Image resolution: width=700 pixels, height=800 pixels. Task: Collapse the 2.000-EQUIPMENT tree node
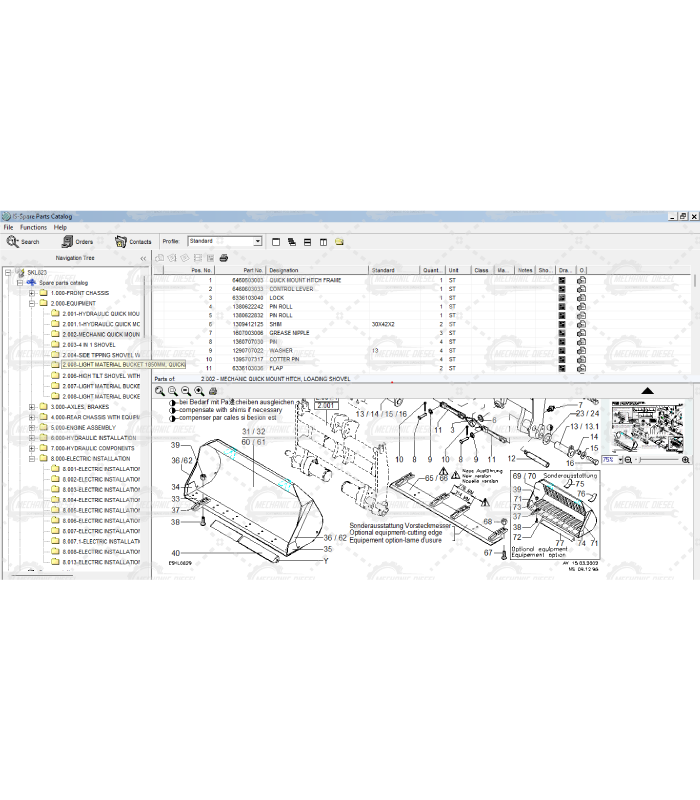[32, 303]
